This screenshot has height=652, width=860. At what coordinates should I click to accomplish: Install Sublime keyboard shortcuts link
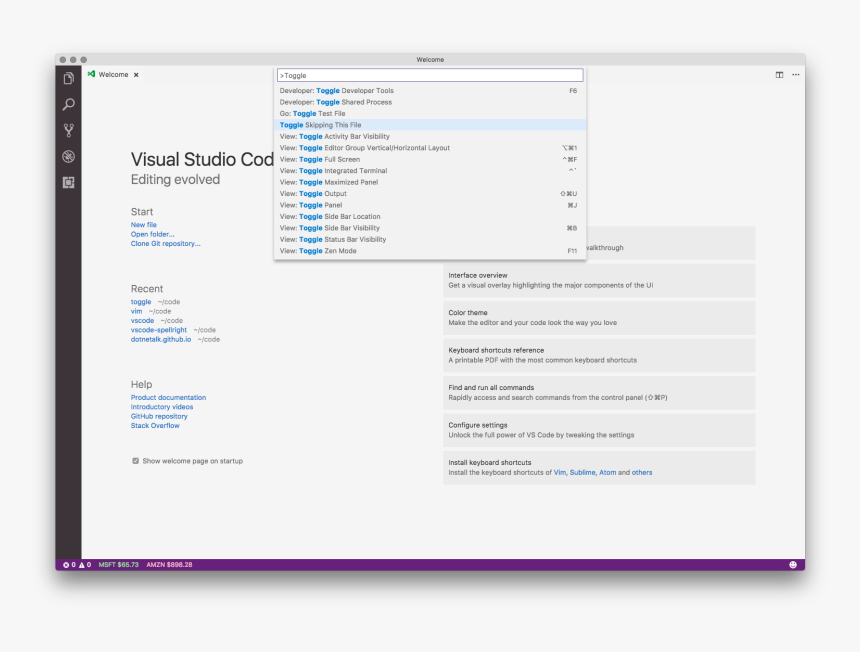tap(582, 473)
